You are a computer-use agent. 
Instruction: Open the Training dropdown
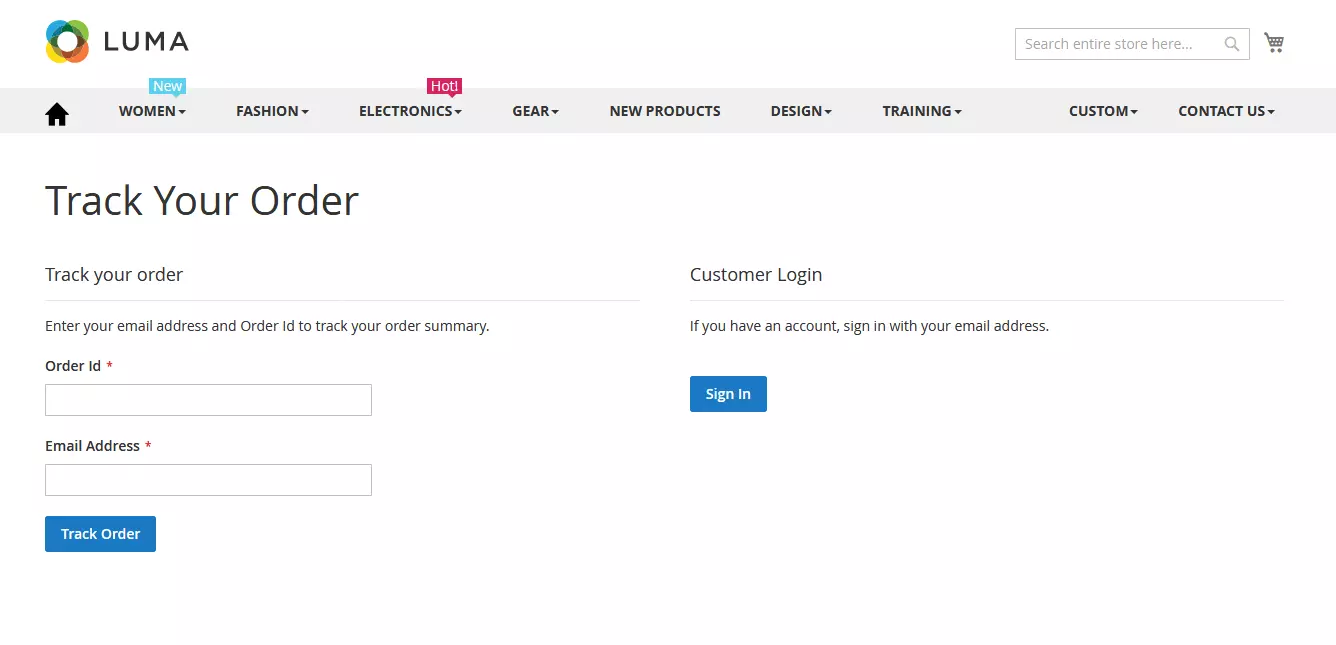point(921,111)
